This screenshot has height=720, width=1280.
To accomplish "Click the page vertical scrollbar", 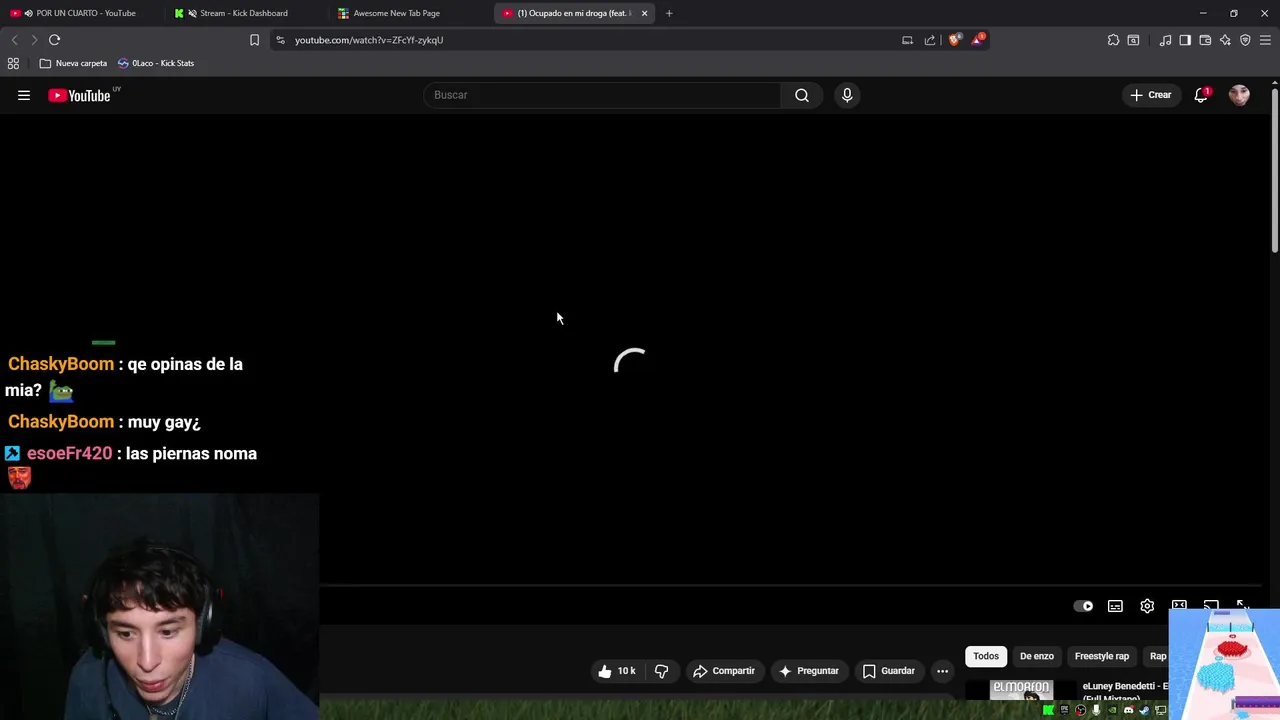I will click(x=1274, y=170).
